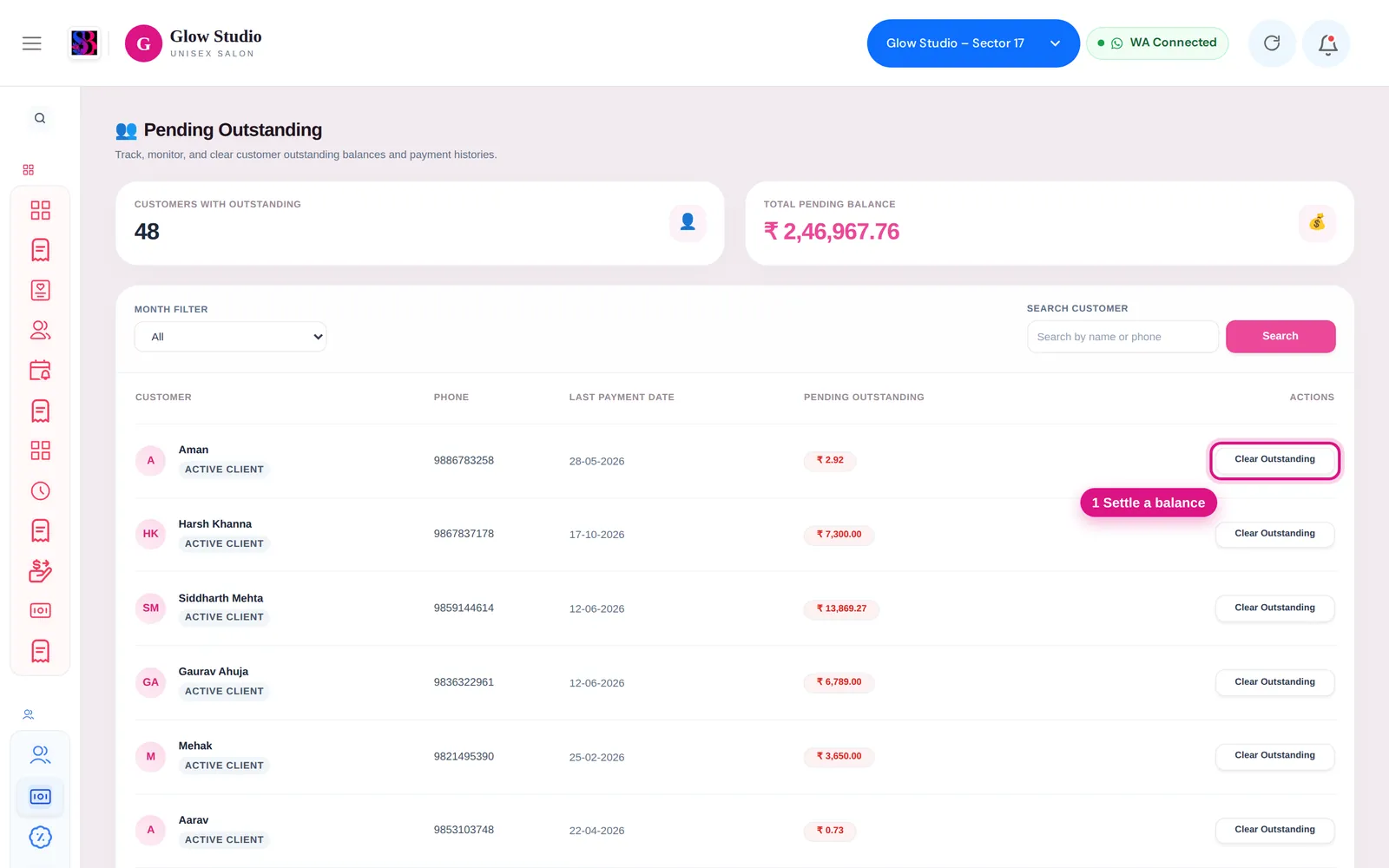Click the small pink grid section icon
Viewport: 1389px width, 868px height.
pos(29,170)
